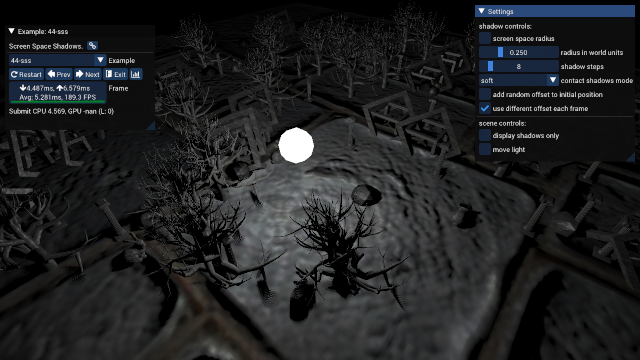Image resolution: width=640 pixels, height=360 pixels.
Task: Click the Exit button
Action: point(116,74)
